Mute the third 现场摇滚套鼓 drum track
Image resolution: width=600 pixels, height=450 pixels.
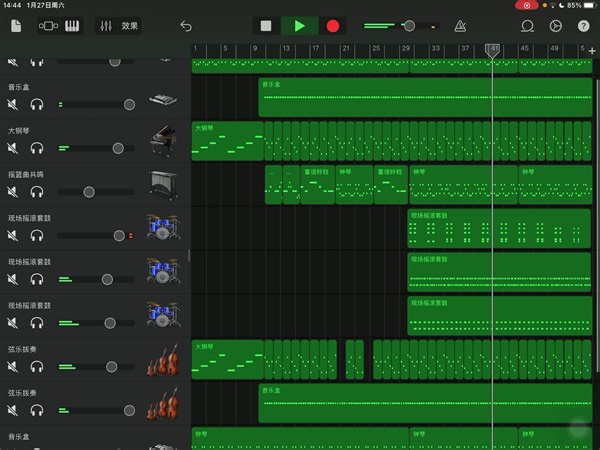coord(13,323)
